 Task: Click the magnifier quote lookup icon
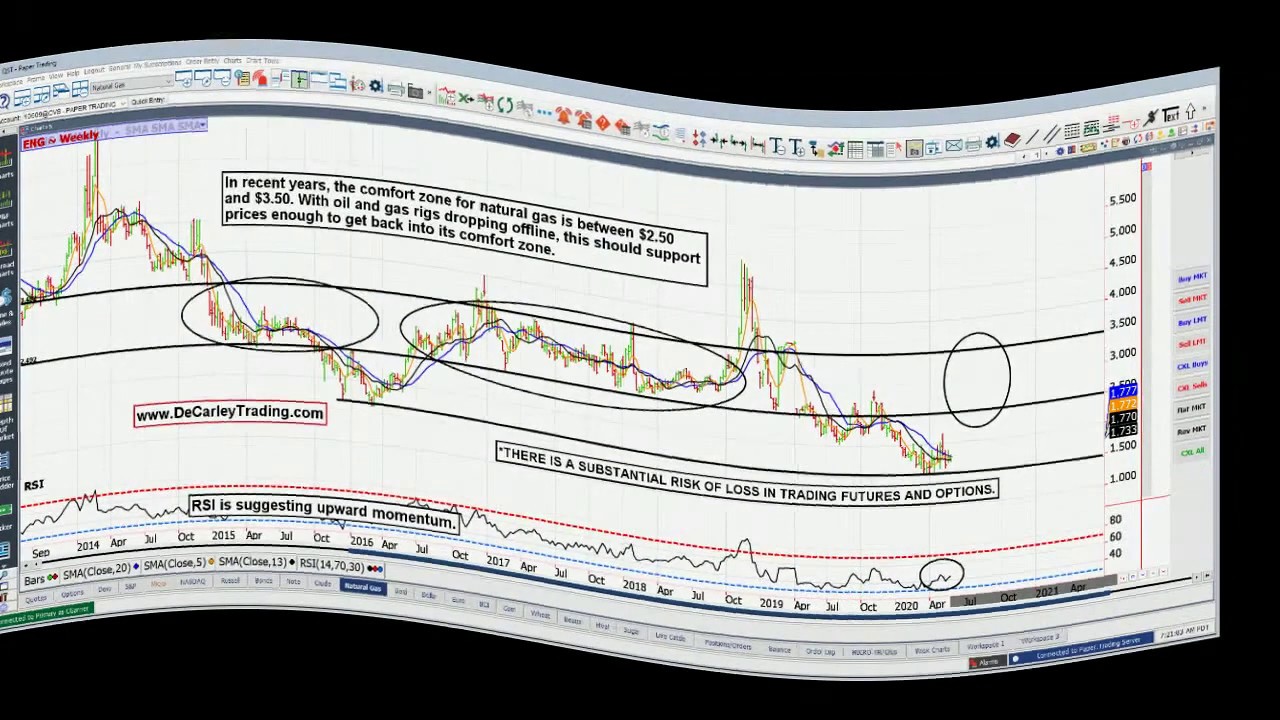pos(242,77)
